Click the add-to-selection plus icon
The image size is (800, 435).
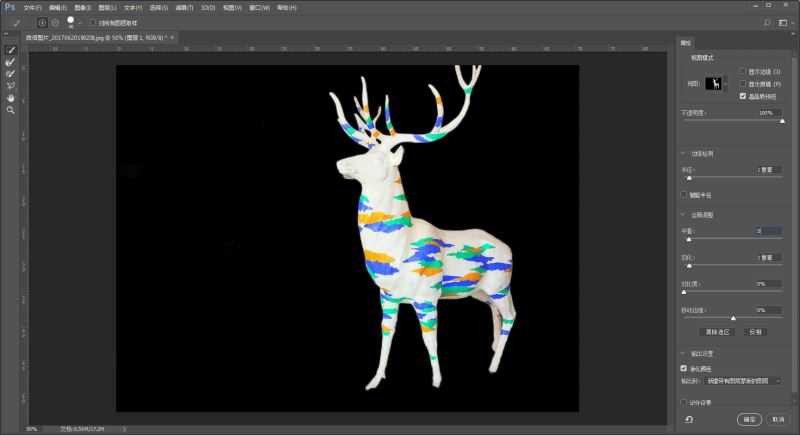[x=42, y=21]
